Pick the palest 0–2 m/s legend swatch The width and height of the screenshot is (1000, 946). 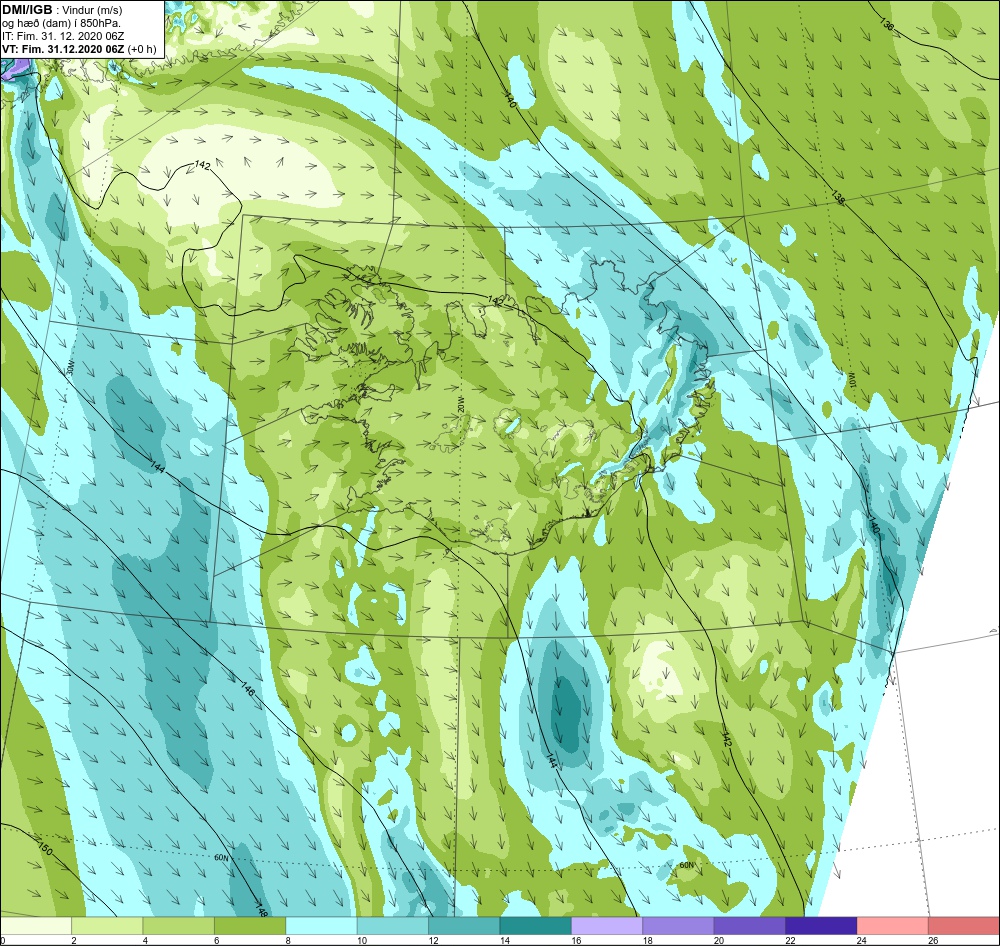36,925
